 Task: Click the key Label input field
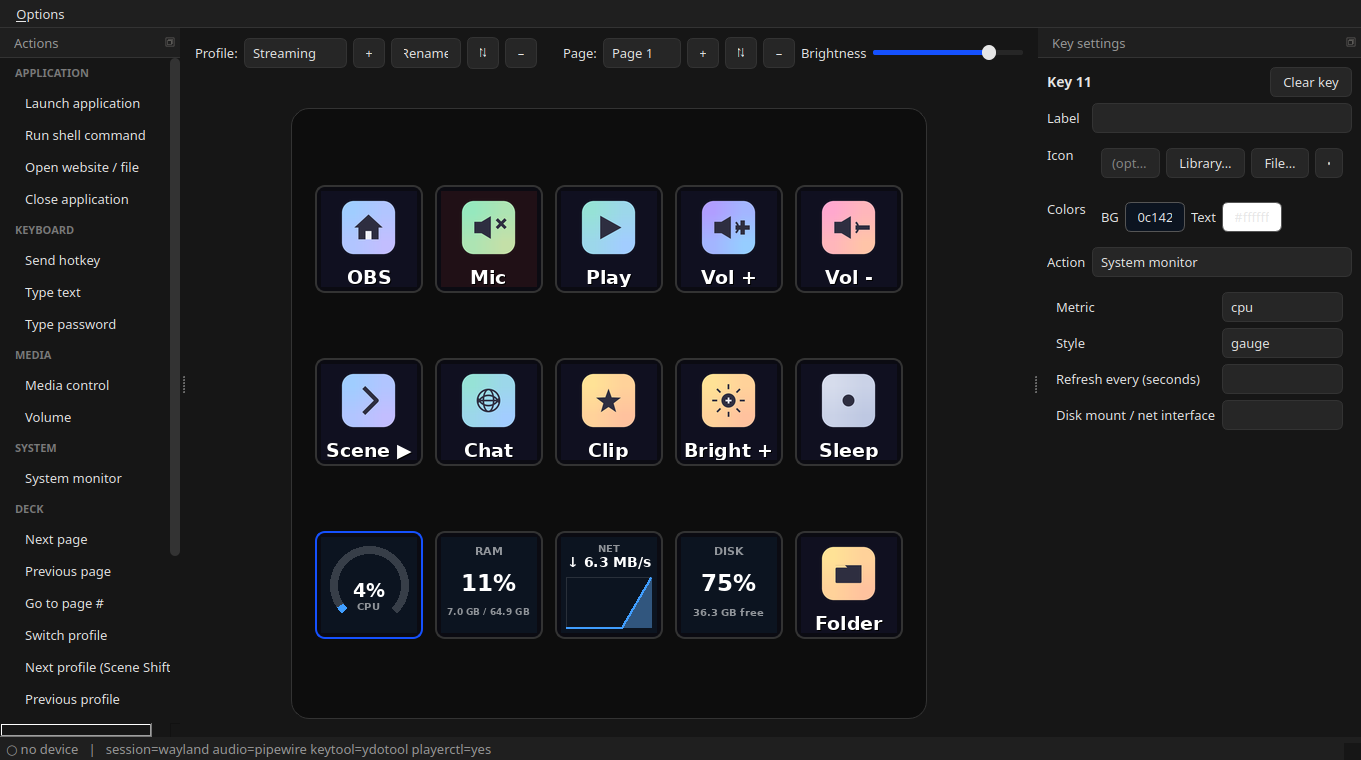click(1222, 118)
